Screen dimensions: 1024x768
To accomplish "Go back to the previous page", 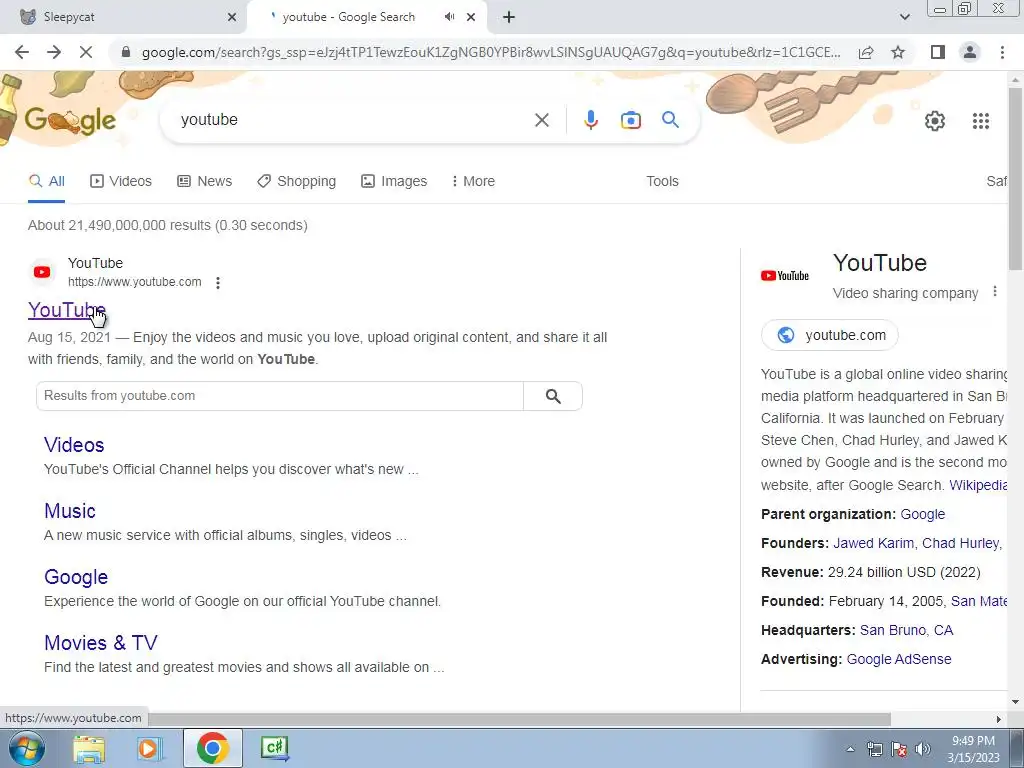I will [22, 52].
